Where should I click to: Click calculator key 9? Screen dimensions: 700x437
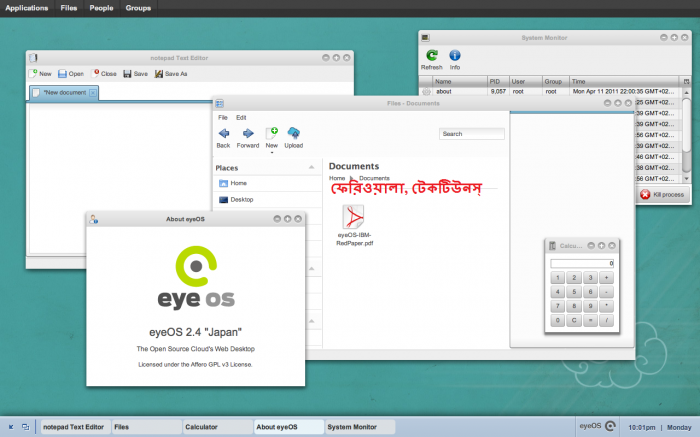(590, 306)
